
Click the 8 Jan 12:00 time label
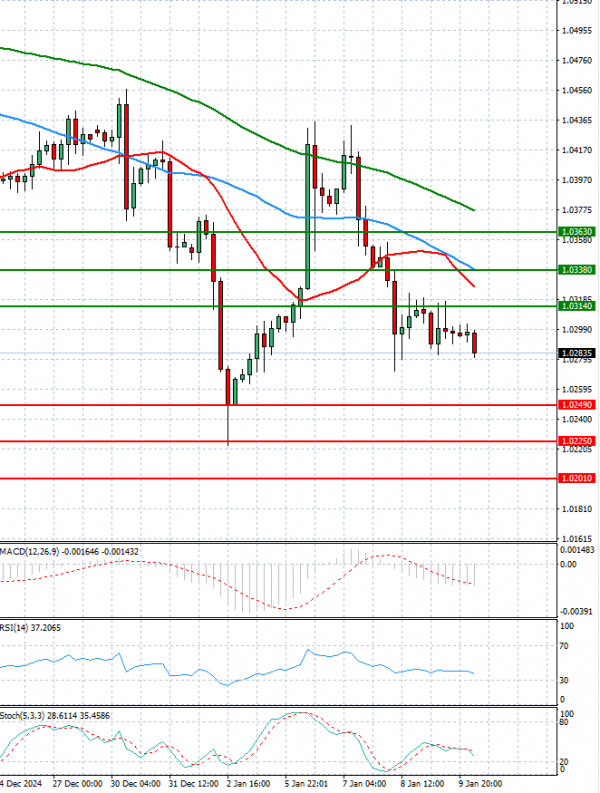click(x=420, y=784)
